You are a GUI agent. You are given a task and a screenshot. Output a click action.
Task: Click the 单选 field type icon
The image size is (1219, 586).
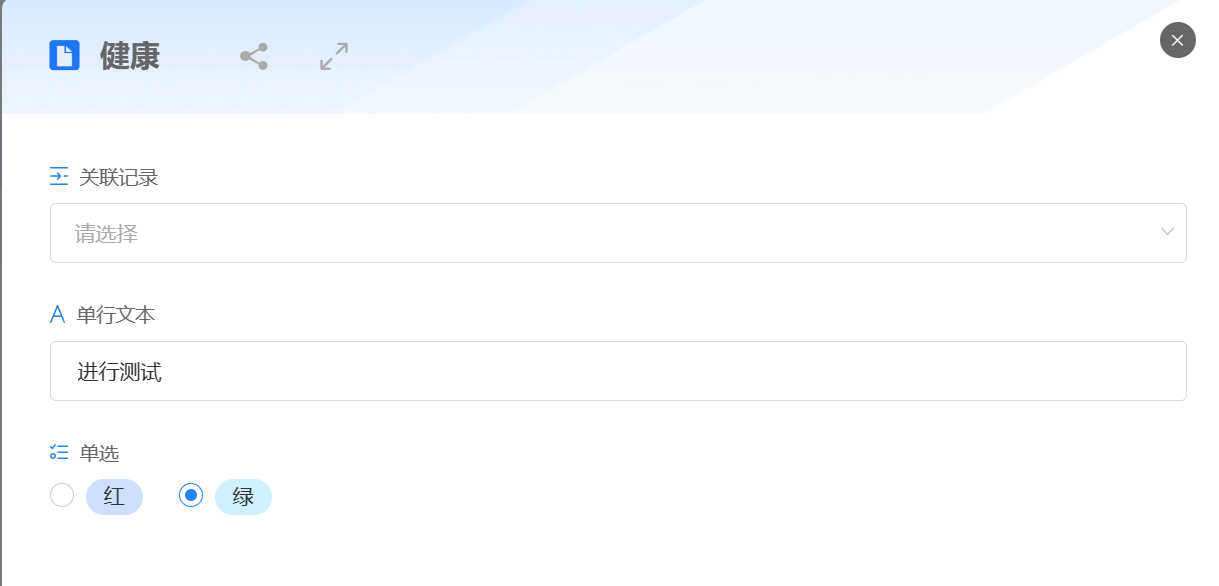tap(59, 453)
